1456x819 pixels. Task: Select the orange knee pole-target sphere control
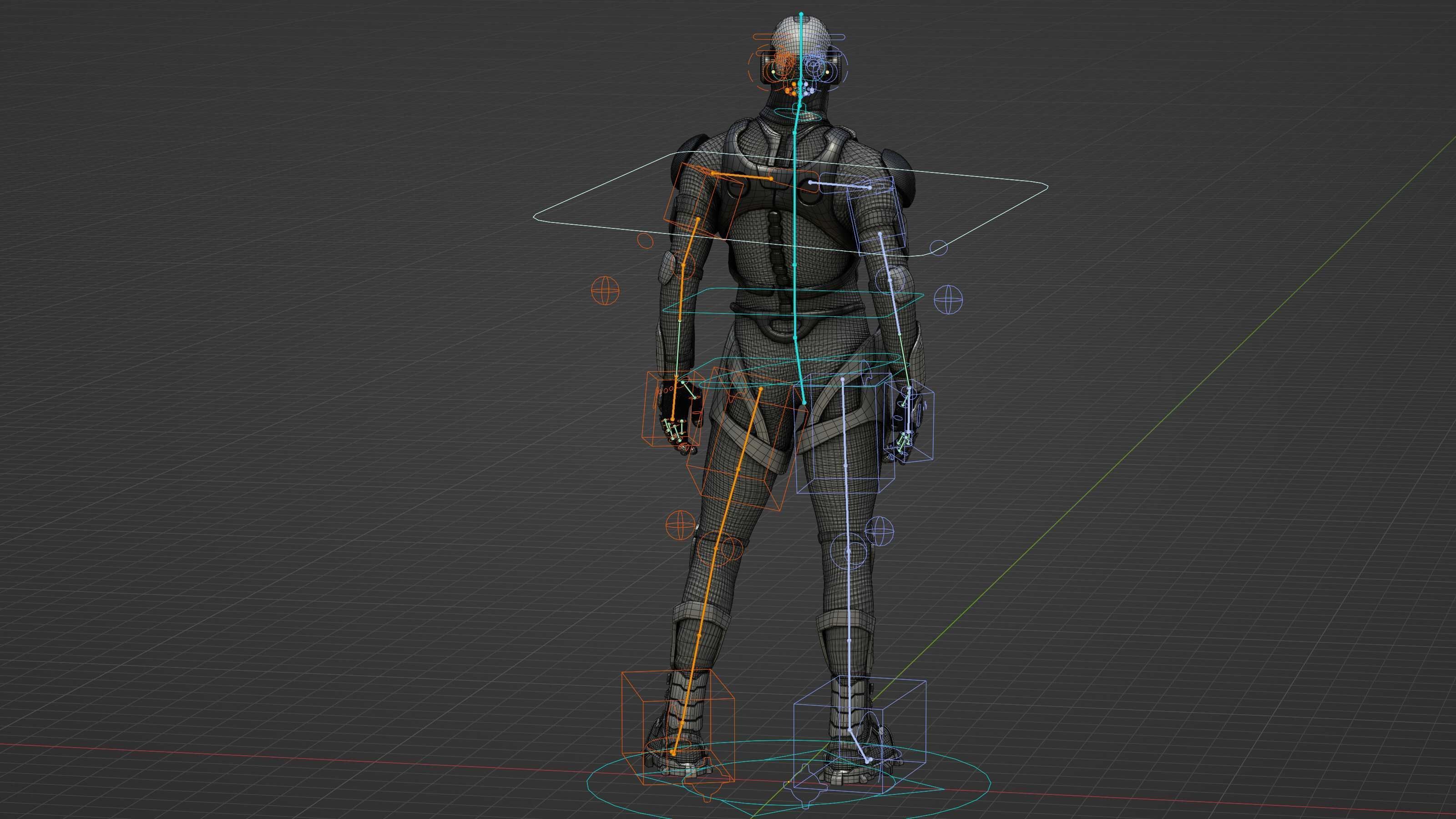click(x=681, y=525)
